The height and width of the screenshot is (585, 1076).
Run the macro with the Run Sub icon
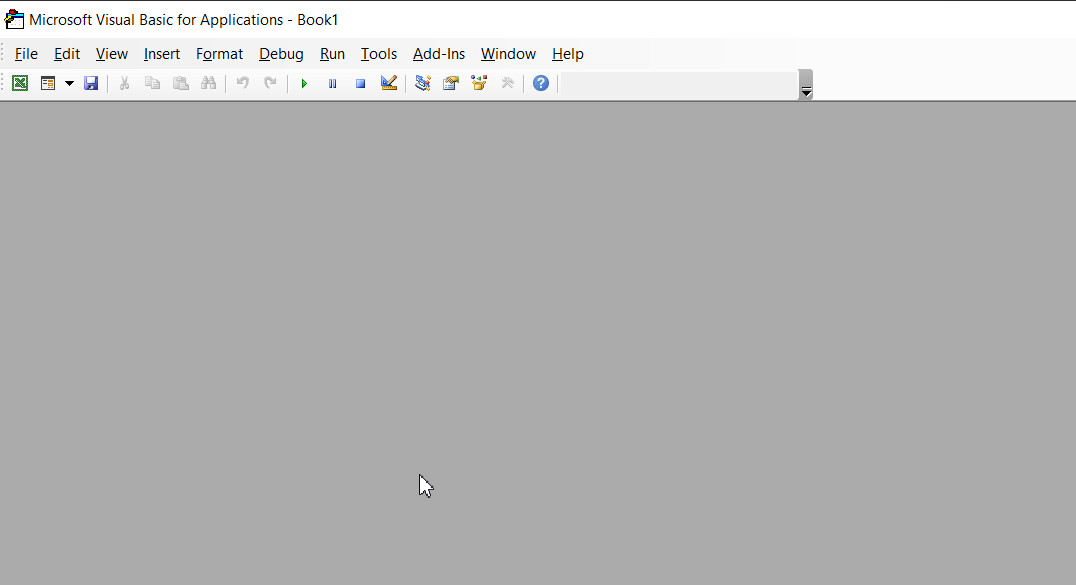304,83
